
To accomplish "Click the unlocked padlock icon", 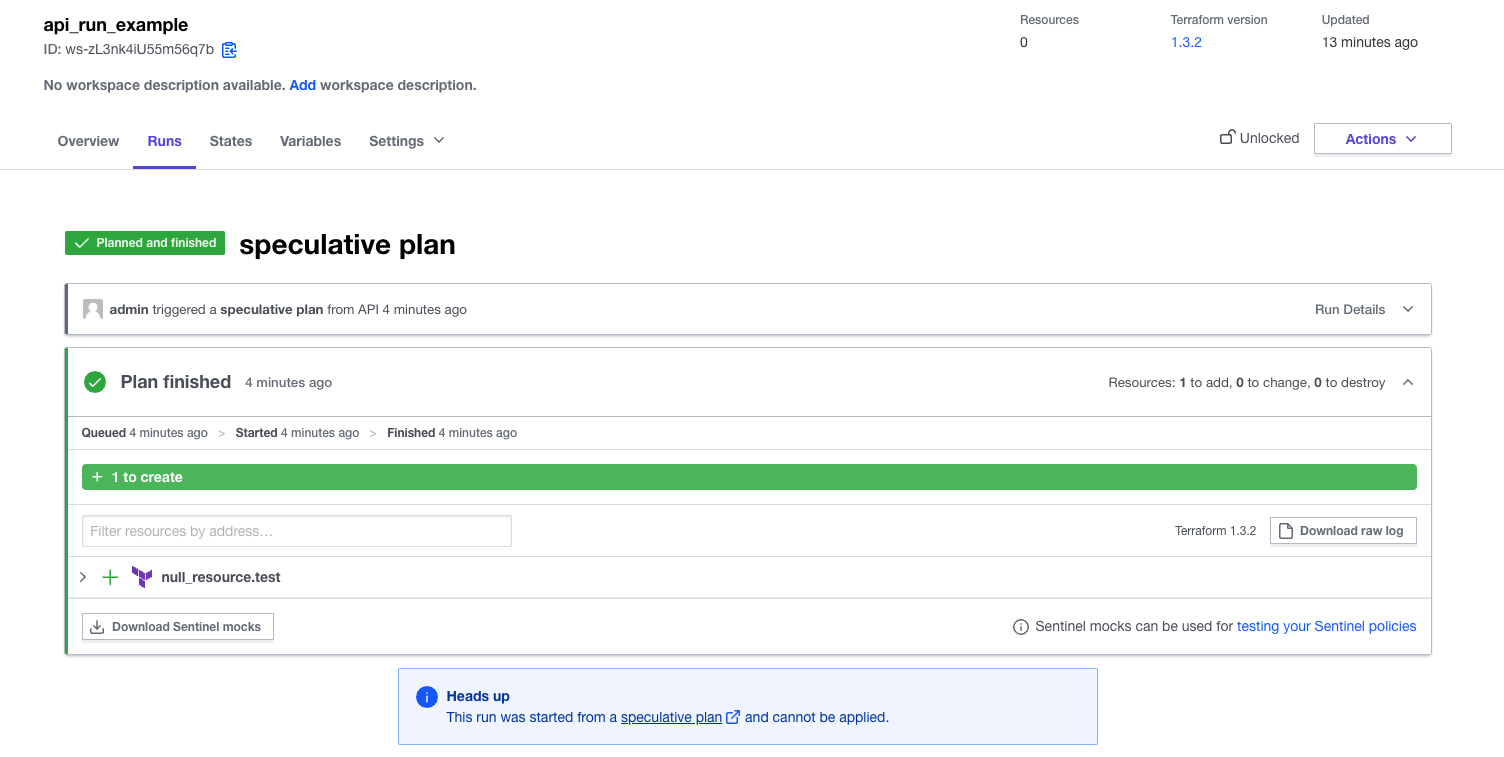I will 1226,138.
